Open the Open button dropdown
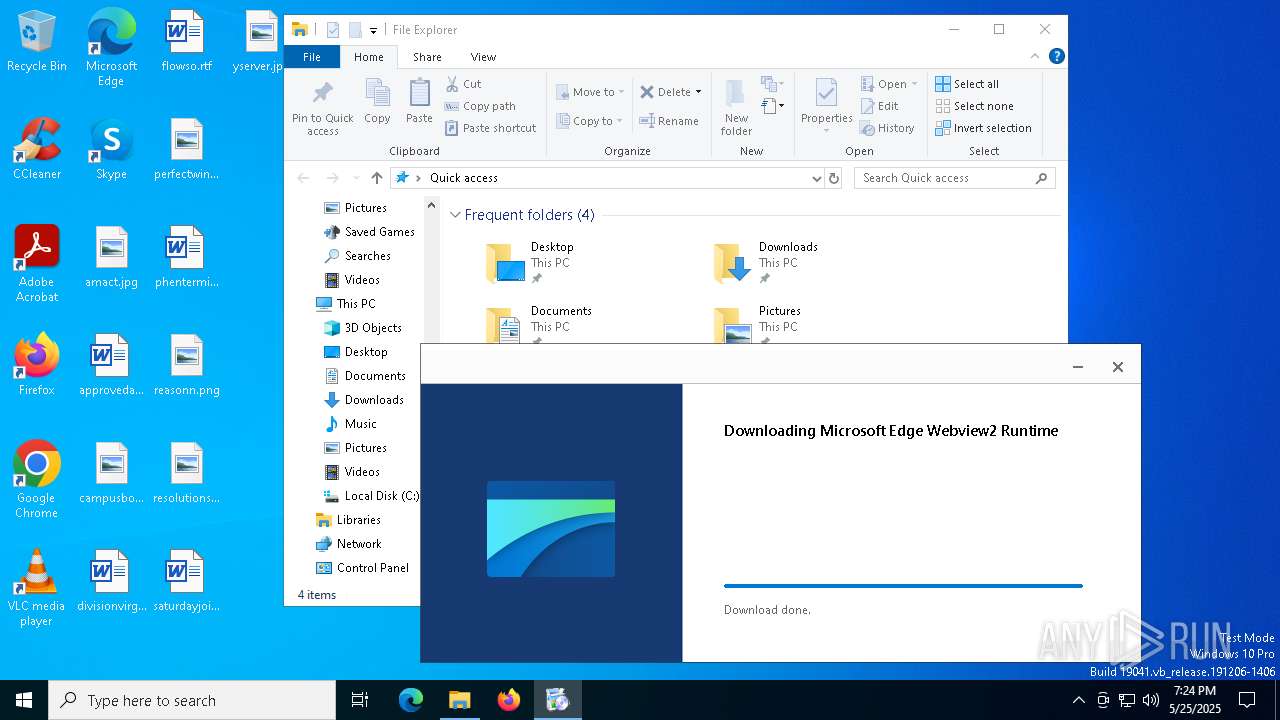1280x720 pixels. [x=914, y=84]
